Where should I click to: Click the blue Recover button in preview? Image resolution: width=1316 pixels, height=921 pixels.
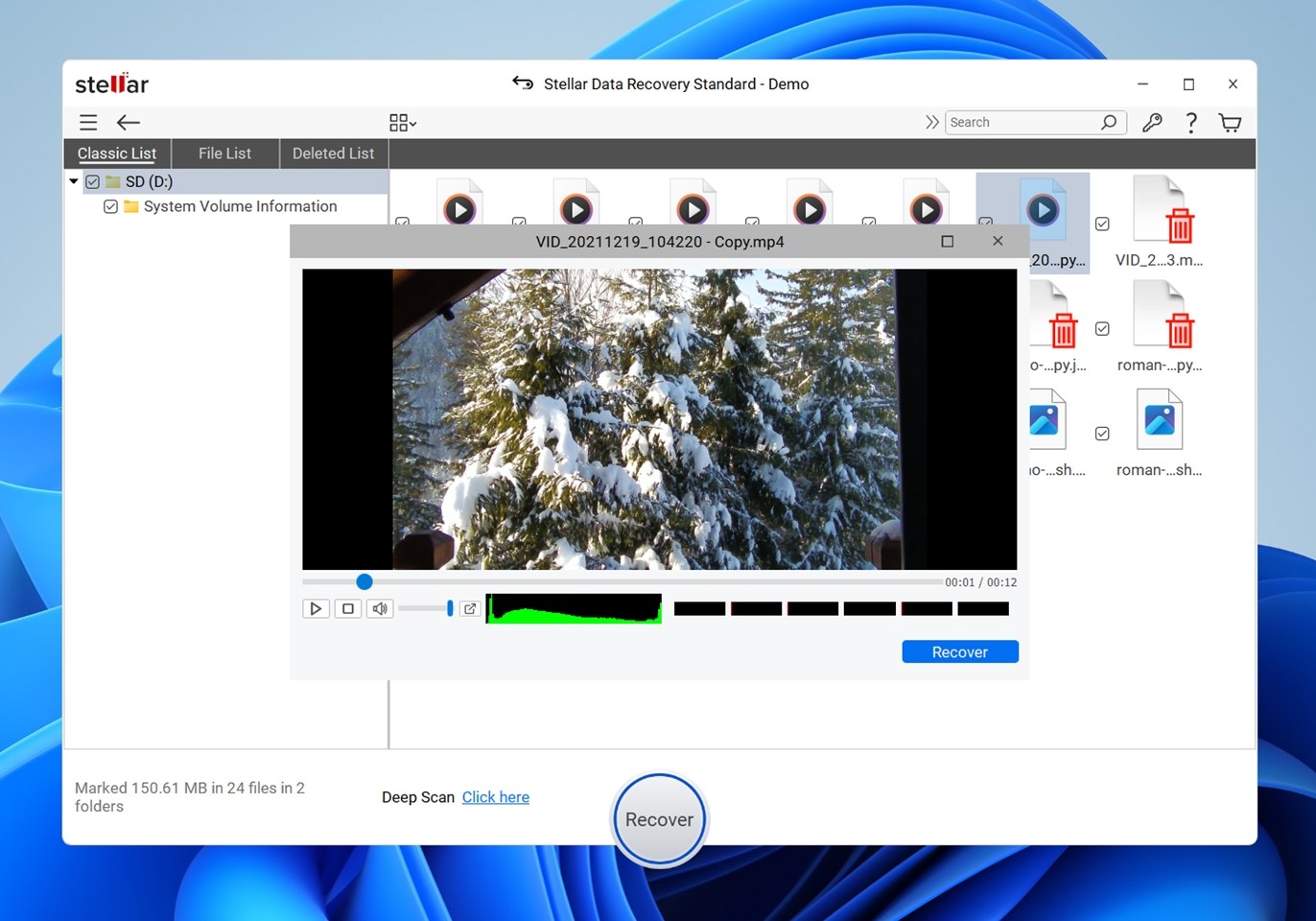pos(959,652)
